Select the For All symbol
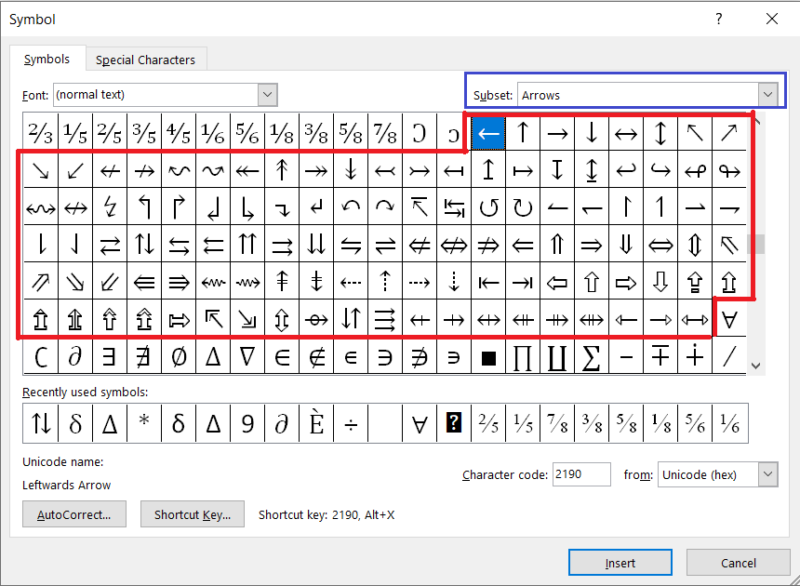800x586 pixels. tap(730, 319)
